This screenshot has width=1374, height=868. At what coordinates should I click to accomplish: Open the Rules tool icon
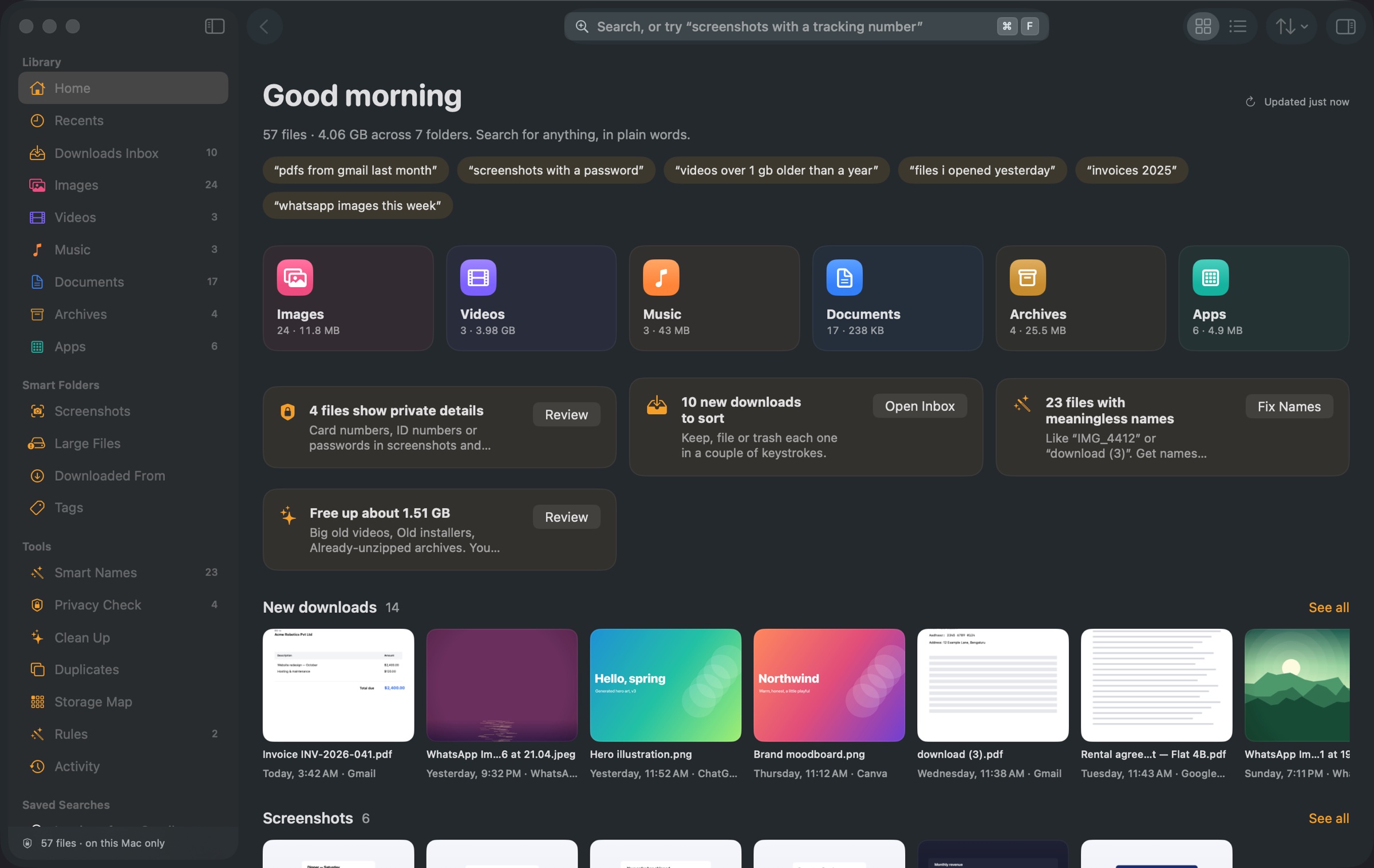[37, 734]
